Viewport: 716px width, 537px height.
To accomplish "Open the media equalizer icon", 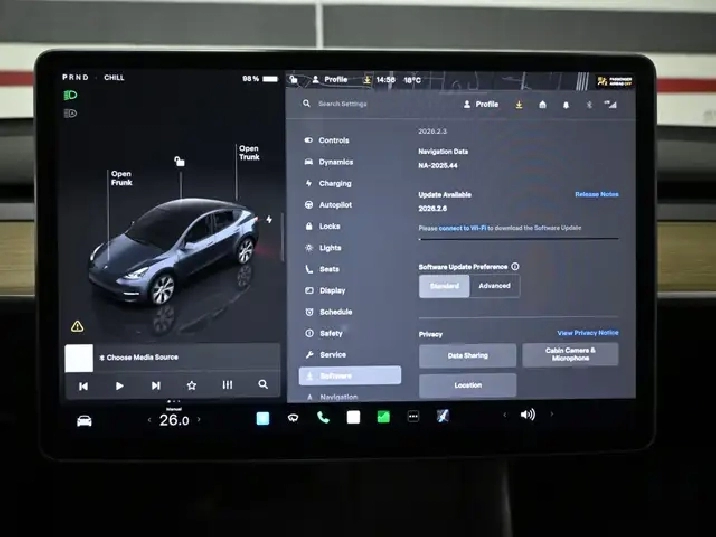I will click(x=227, y=385).
